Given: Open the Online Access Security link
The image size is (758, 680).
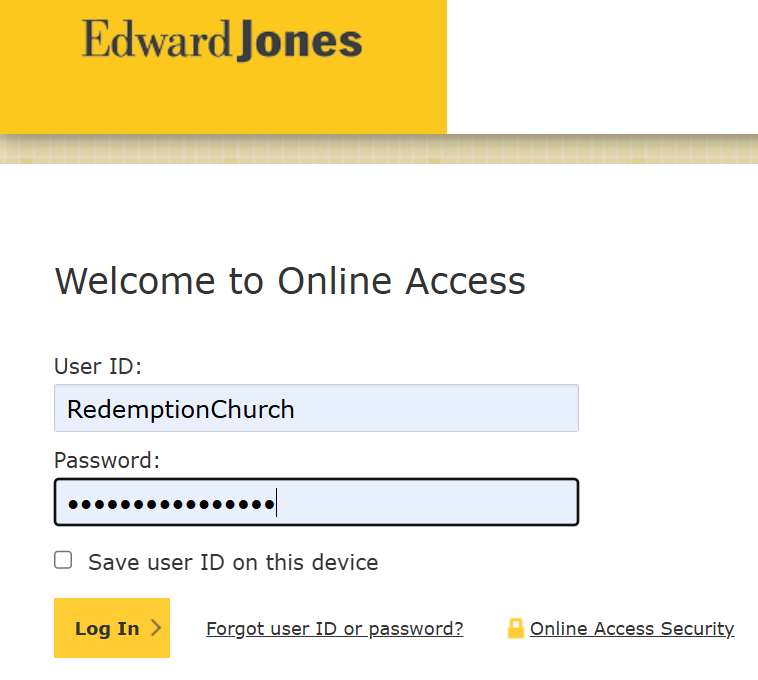Looking at the screenshot, I should (632, 629).
